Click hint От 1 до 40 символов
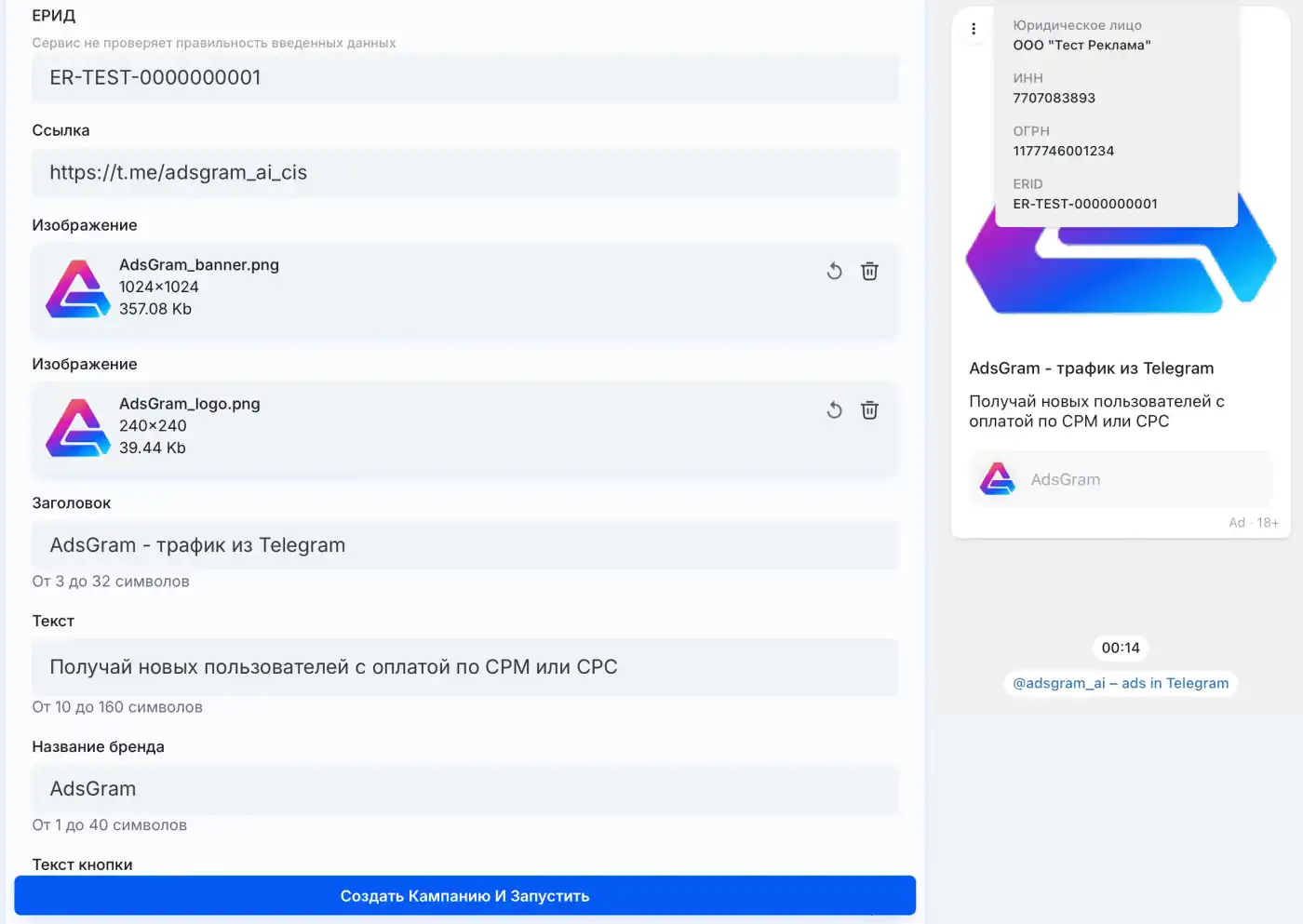Screen dimensions: 1303x924 110,825
